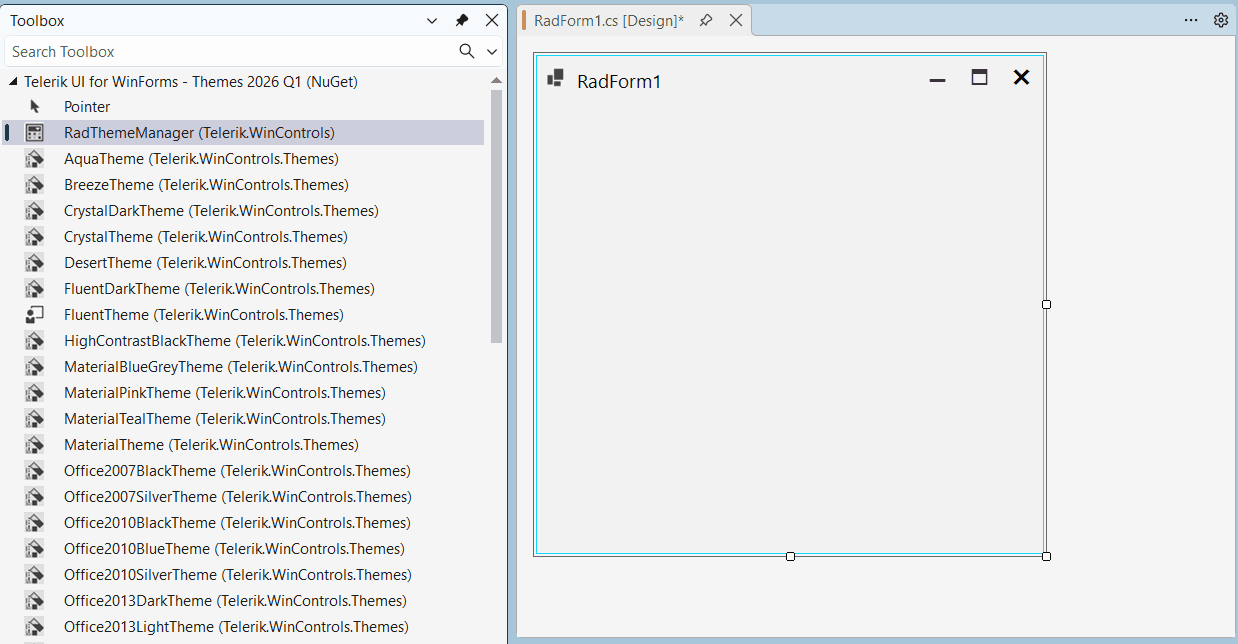1238x644 pixels.
Task: Open the editor settings gear
Action: click(1221, 19)
